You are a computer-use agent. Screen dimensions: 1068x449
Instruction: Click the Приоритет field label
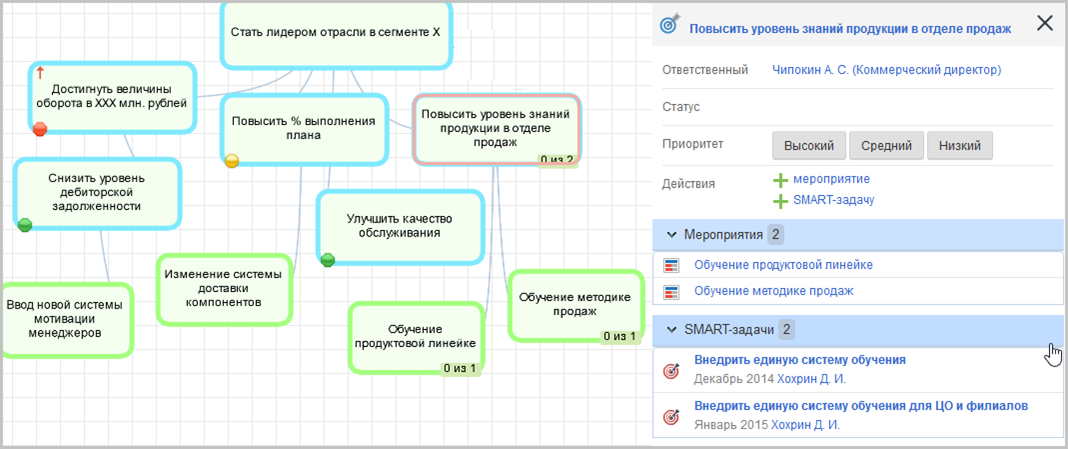693,144
